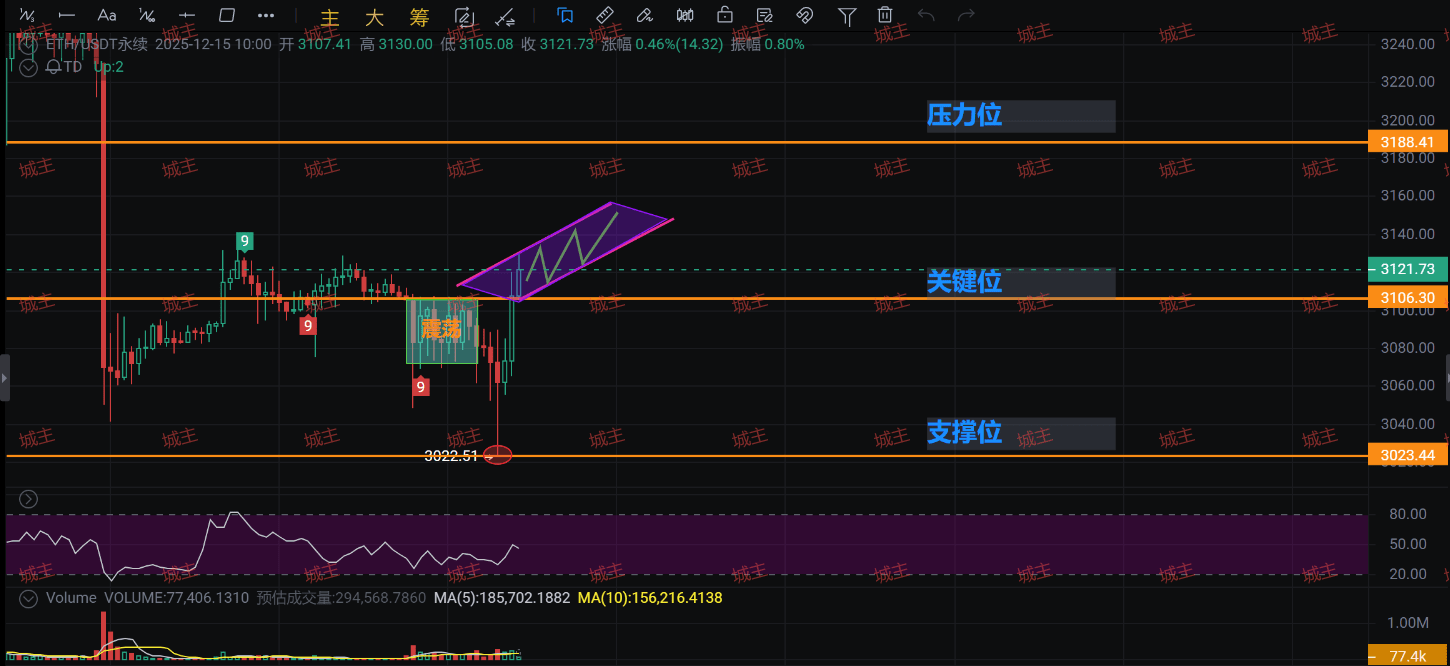The image size is (1450, 666).
Task: Click the green TD 9 marker
Action: click(244, 240)
